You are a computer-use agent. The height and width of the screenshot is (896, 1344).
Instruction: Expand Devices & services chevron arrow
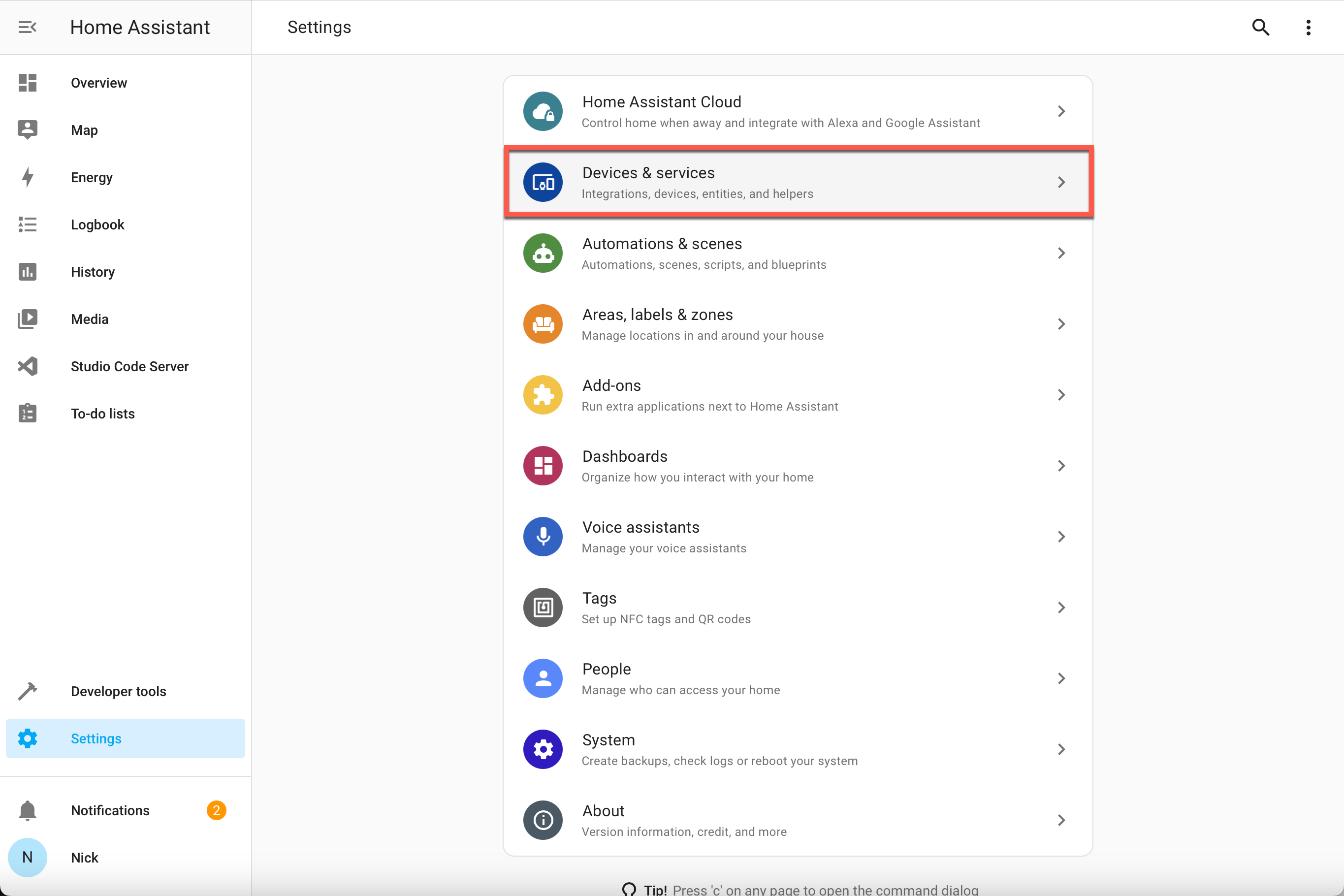pos(1060,182)
